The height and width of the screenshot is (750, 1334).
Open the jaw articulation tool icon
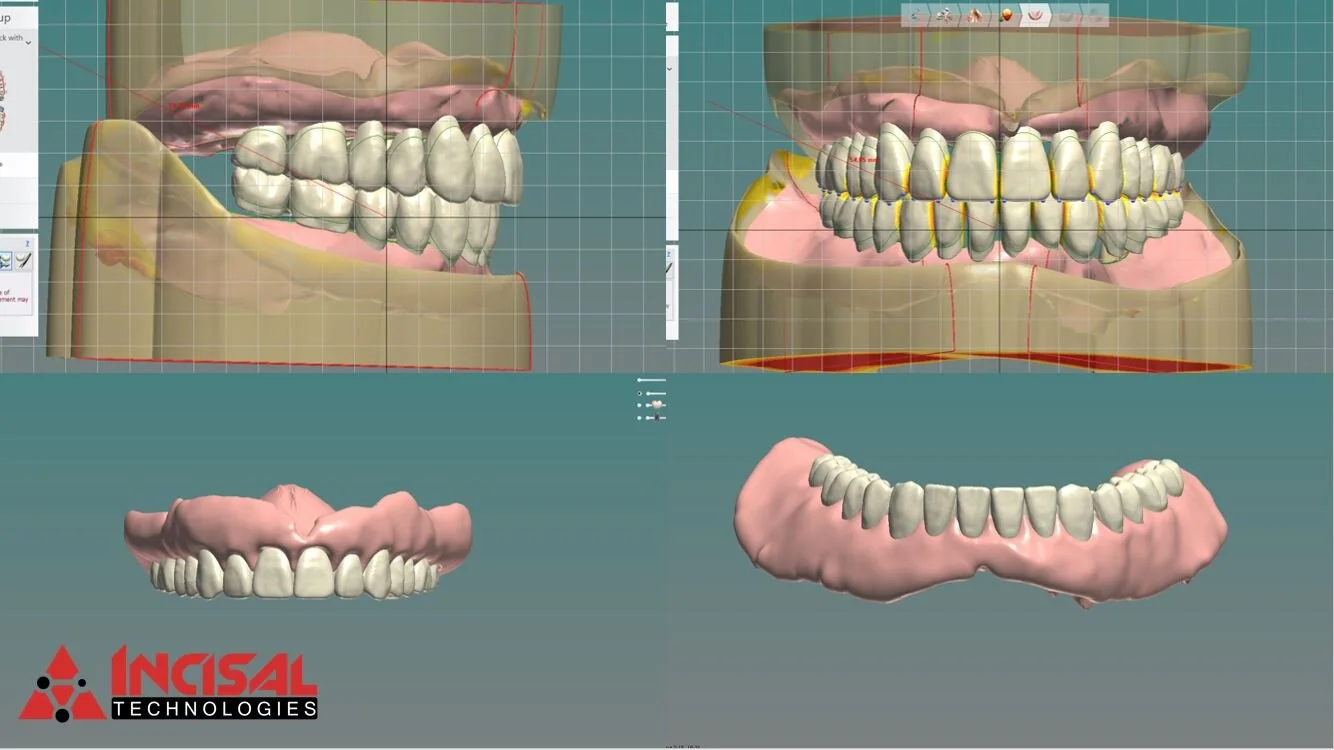944,14
